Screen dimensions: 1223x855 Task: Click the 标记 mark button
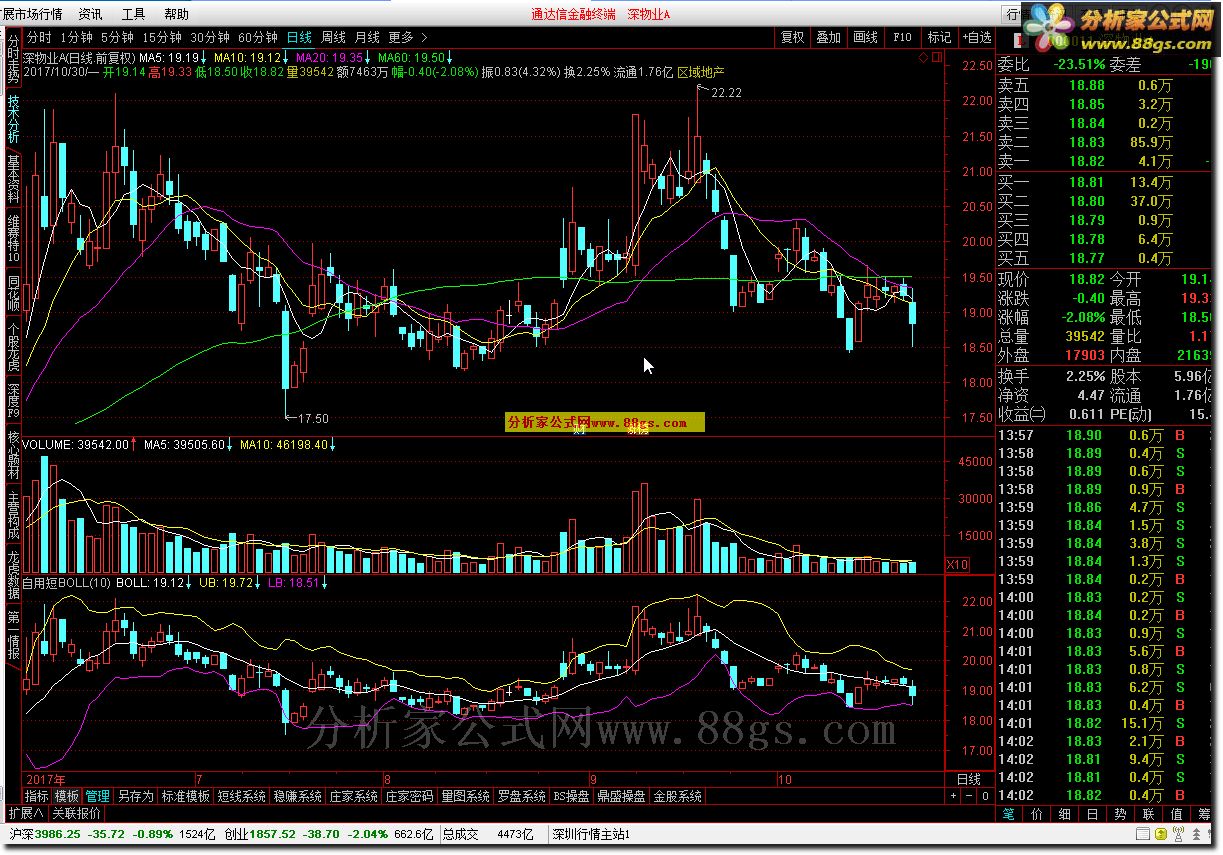(x=939, y=37)
